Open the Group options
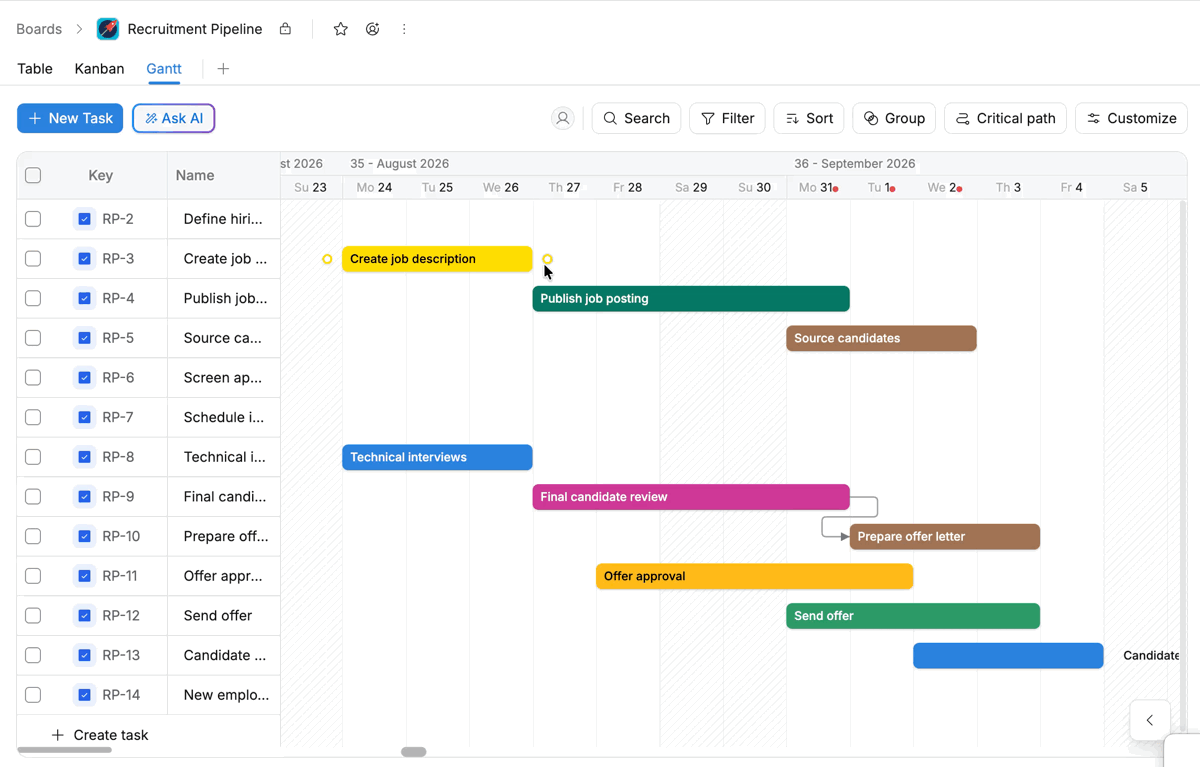The image size is (1200, 767). 894,118
